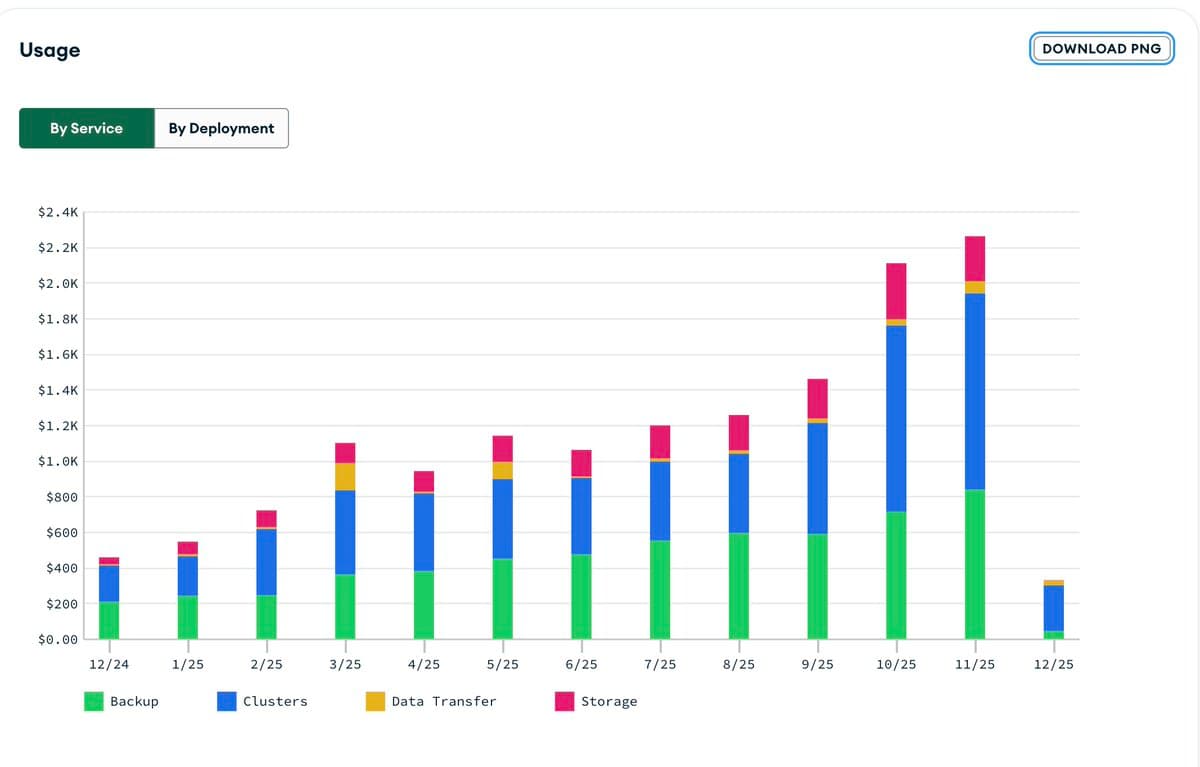
Task: Click the Clusters legend label
Action: [x=275, y=701]
